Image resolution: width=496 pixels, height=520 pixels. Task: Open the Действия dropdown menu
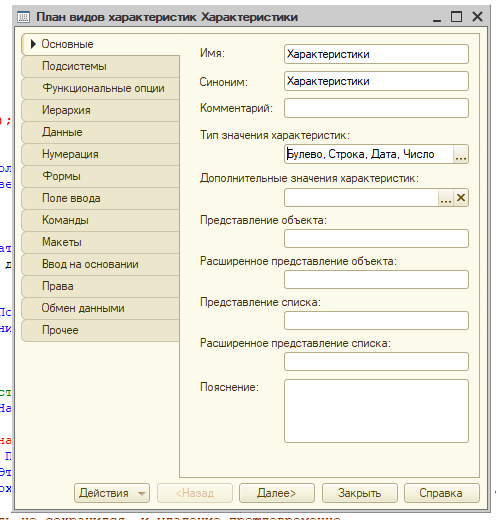coord(112,493)
